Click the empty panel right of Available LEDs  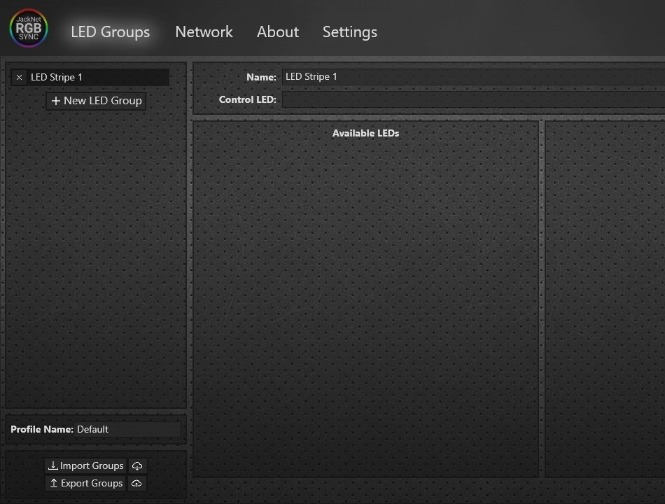tap(605, 300)
